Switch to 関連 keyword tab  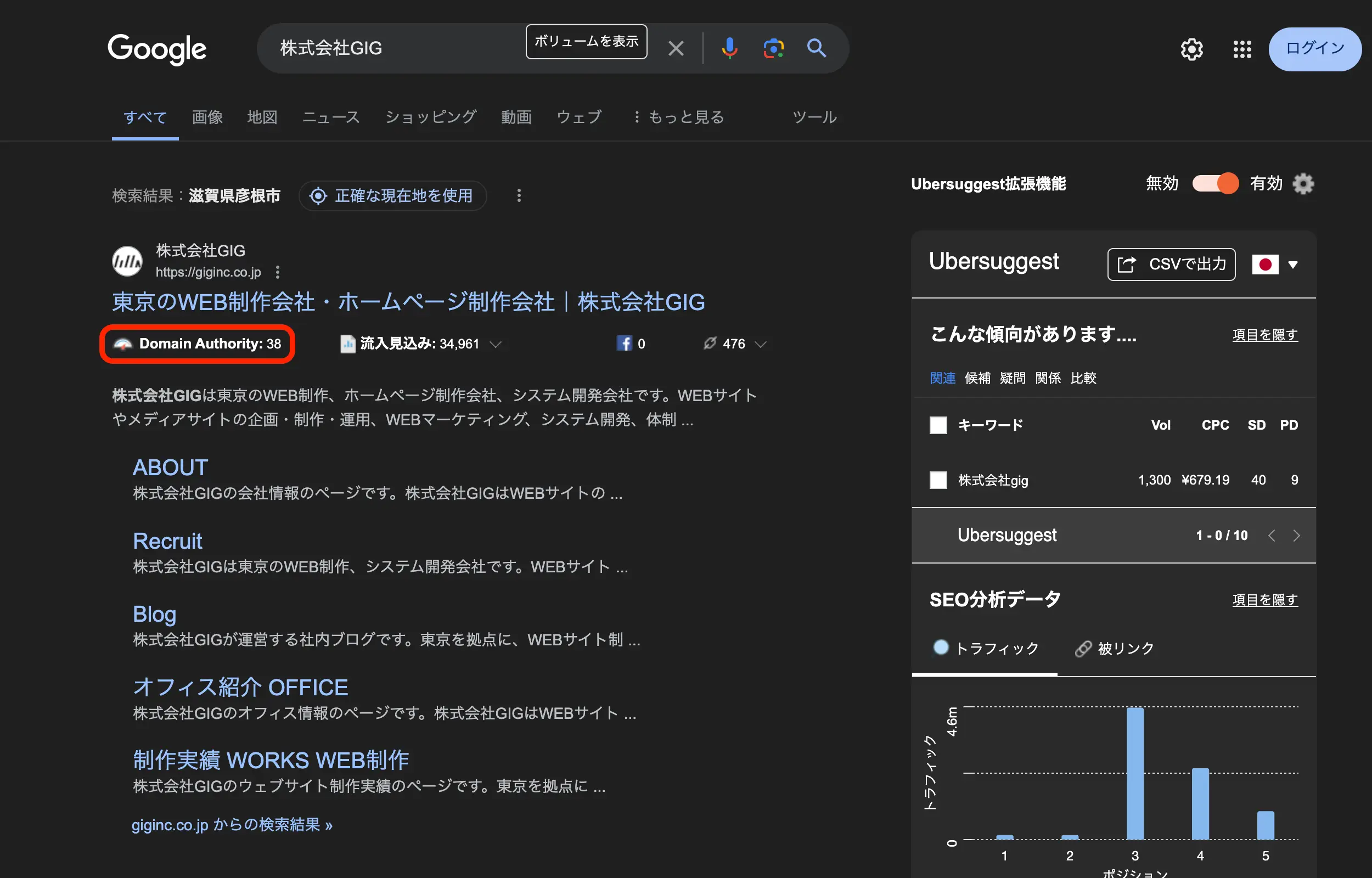pos(942,378)
